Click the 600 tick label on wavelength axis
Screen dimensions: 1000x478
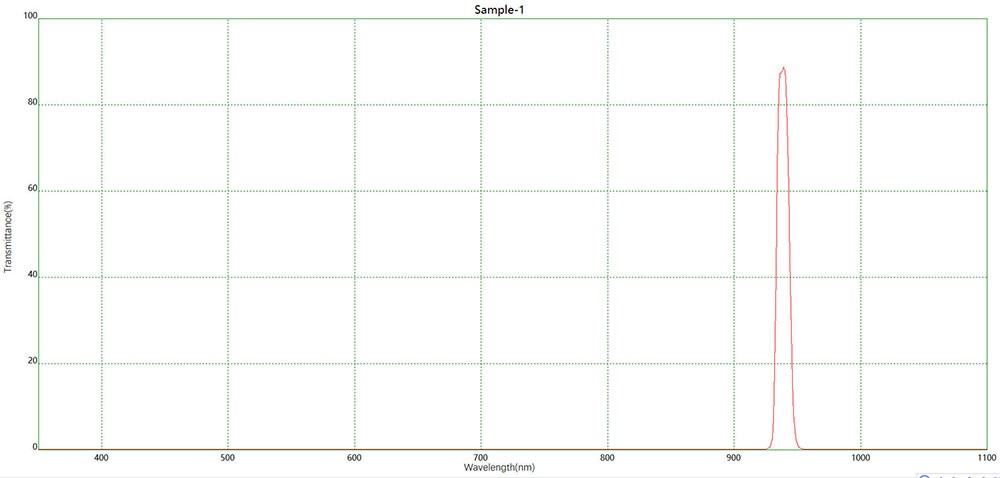point(354,457)
